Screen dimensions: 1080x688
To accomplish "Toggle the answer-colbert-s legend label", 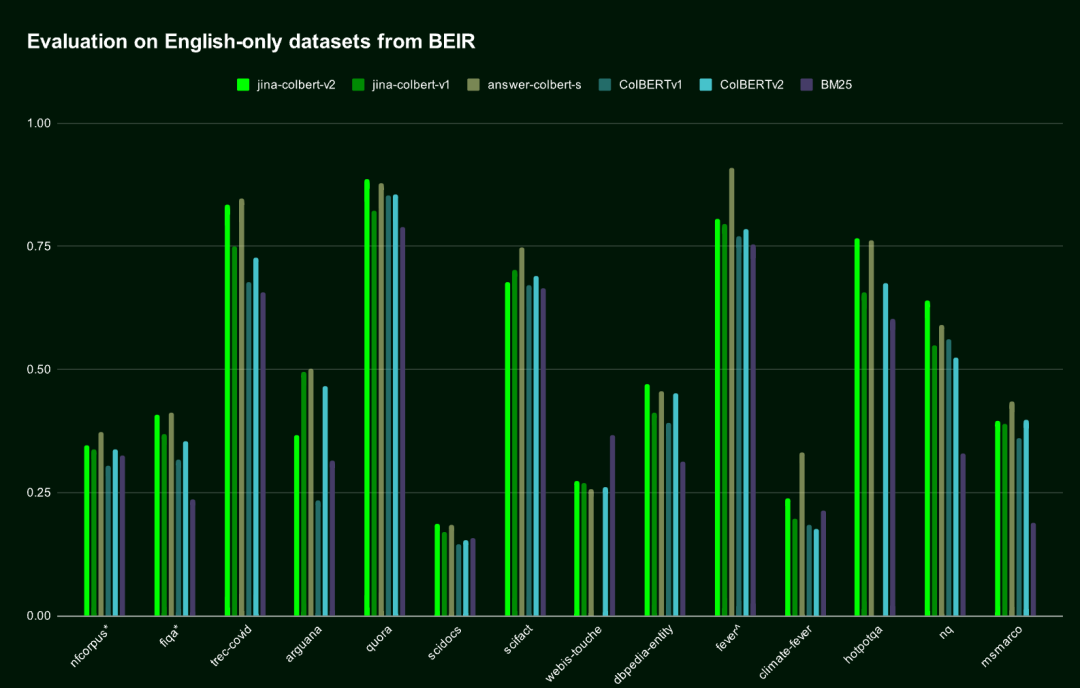I will click(x=534, y=85).
